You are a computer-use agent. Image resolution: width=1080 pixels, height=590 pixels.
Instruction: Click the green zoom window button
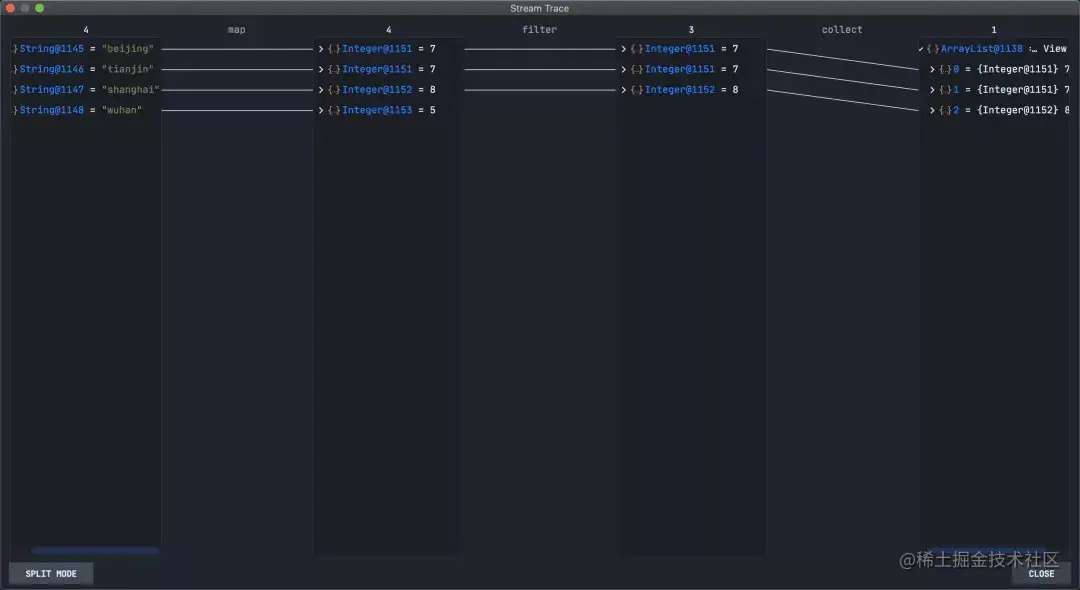point(39,8)
